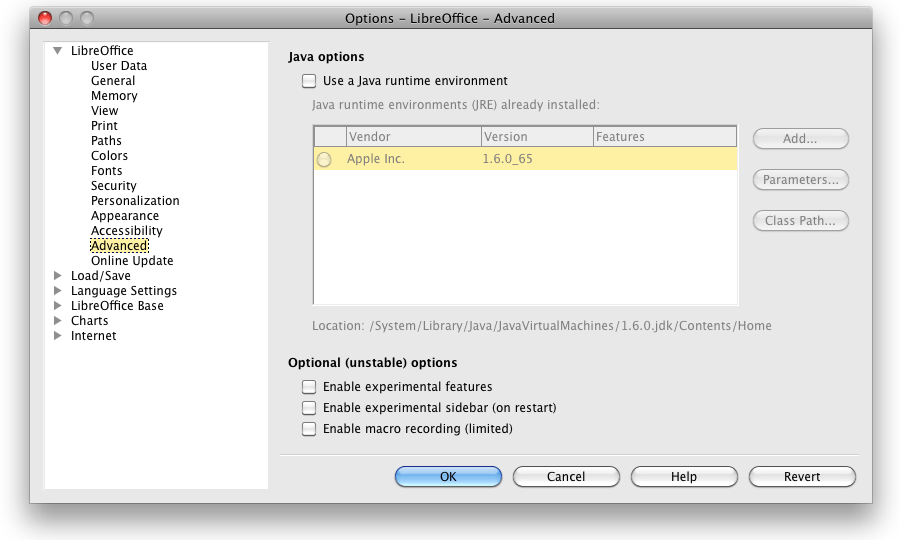The height and width of the screenshot is (540, 900).
Task: Open the Appearance options page
Action: click(x=125, y=216)
